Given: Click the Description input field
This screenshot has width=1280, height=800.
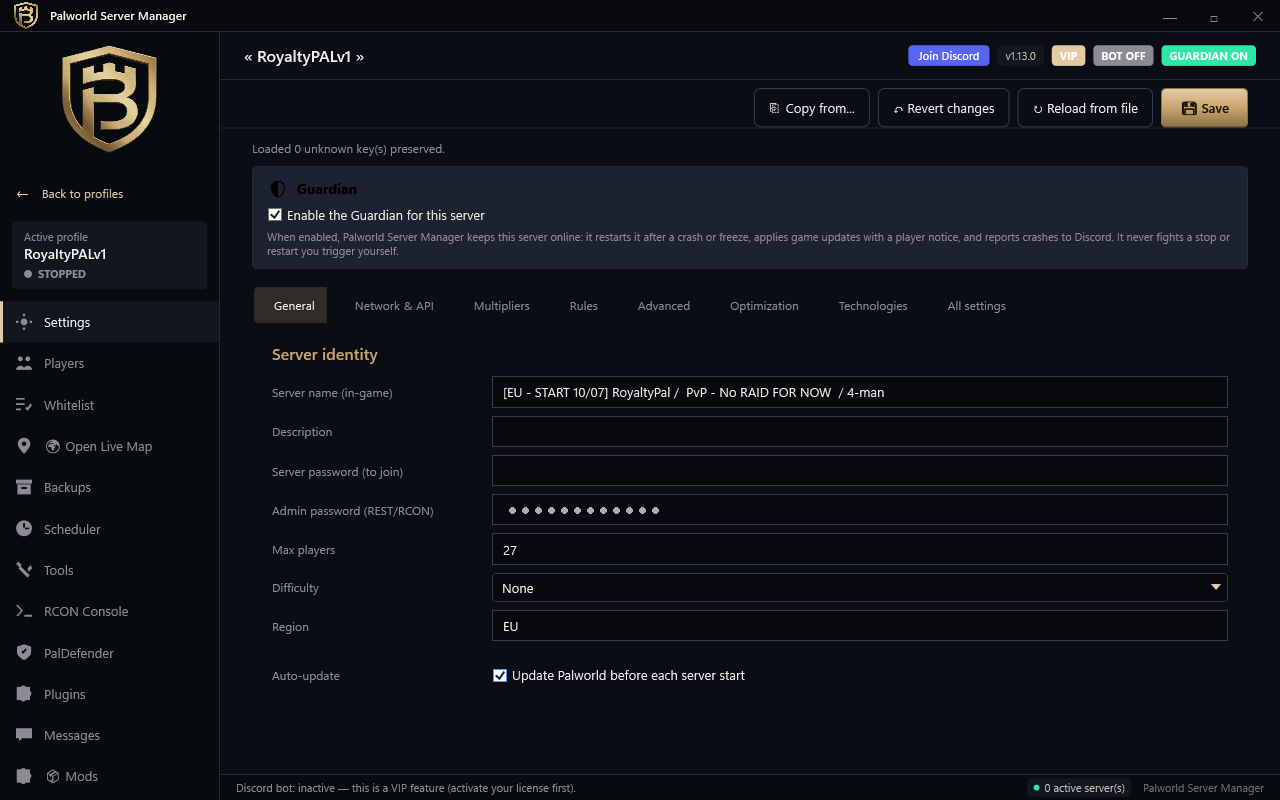Looking at the screenshot, I should [859, 431].
